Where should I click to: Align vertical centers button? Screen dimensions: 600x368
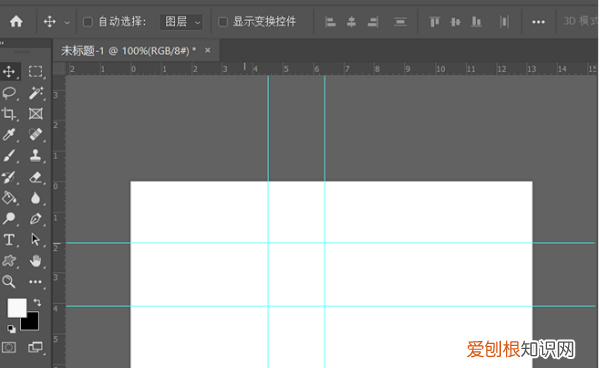[x=455, y=22]
